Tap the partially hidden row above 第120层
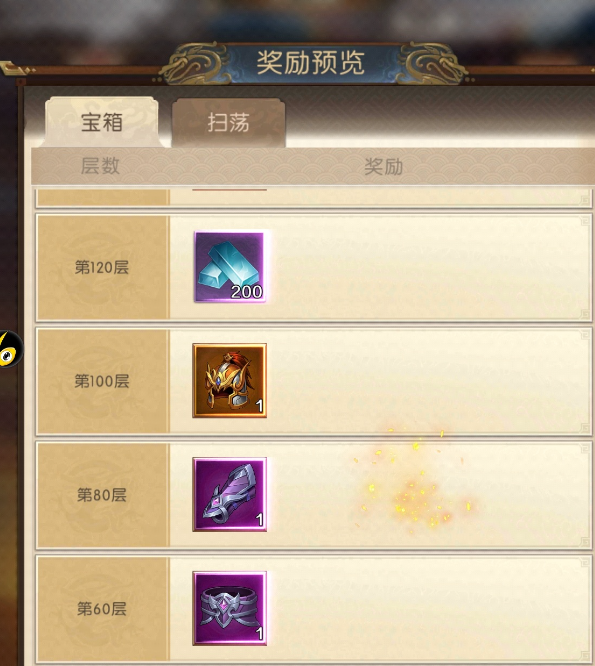Screen dimensions: 595x666 314,198
